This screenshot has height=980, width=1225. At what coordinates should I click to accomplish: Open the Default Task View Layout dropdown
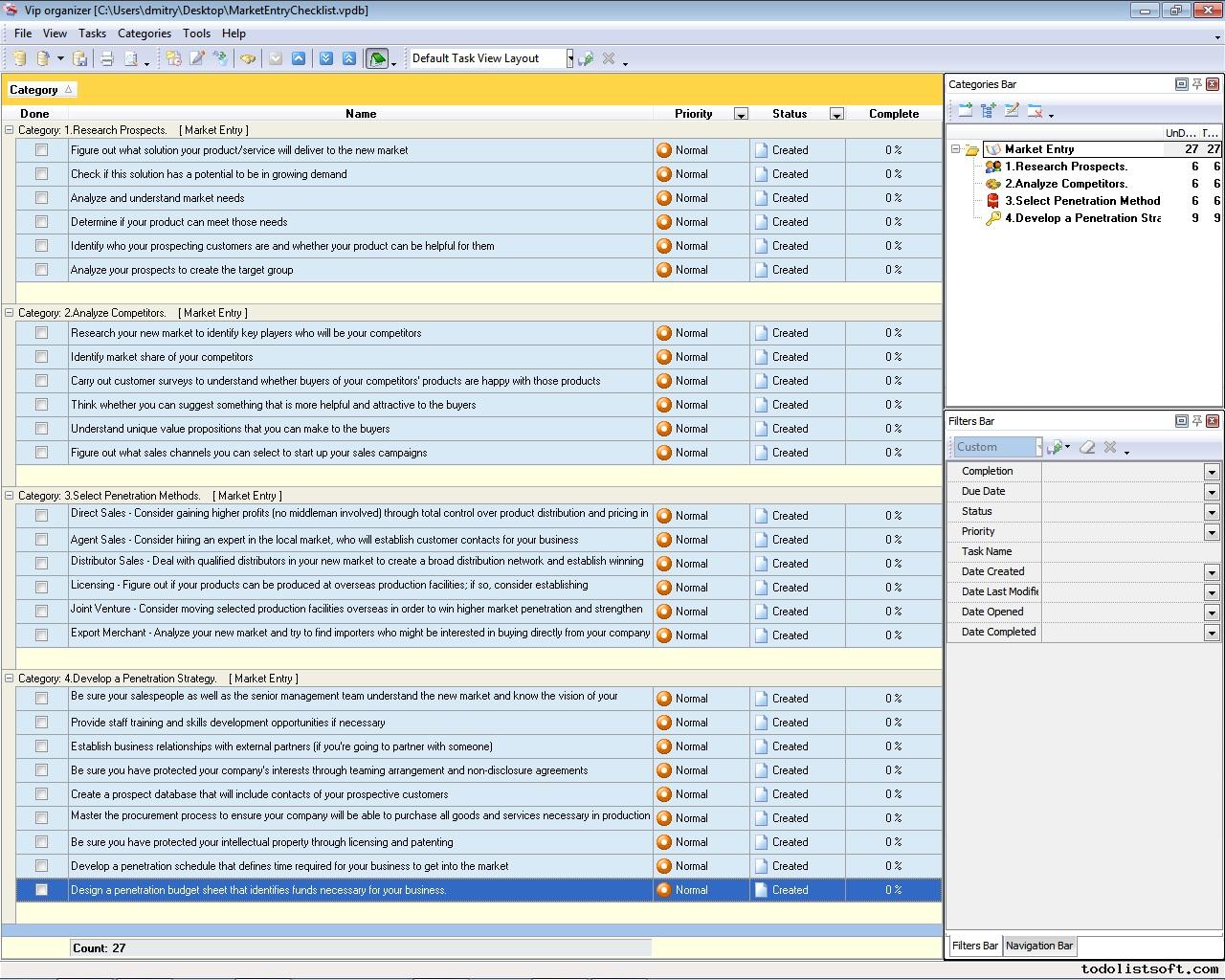pos(569,59)
